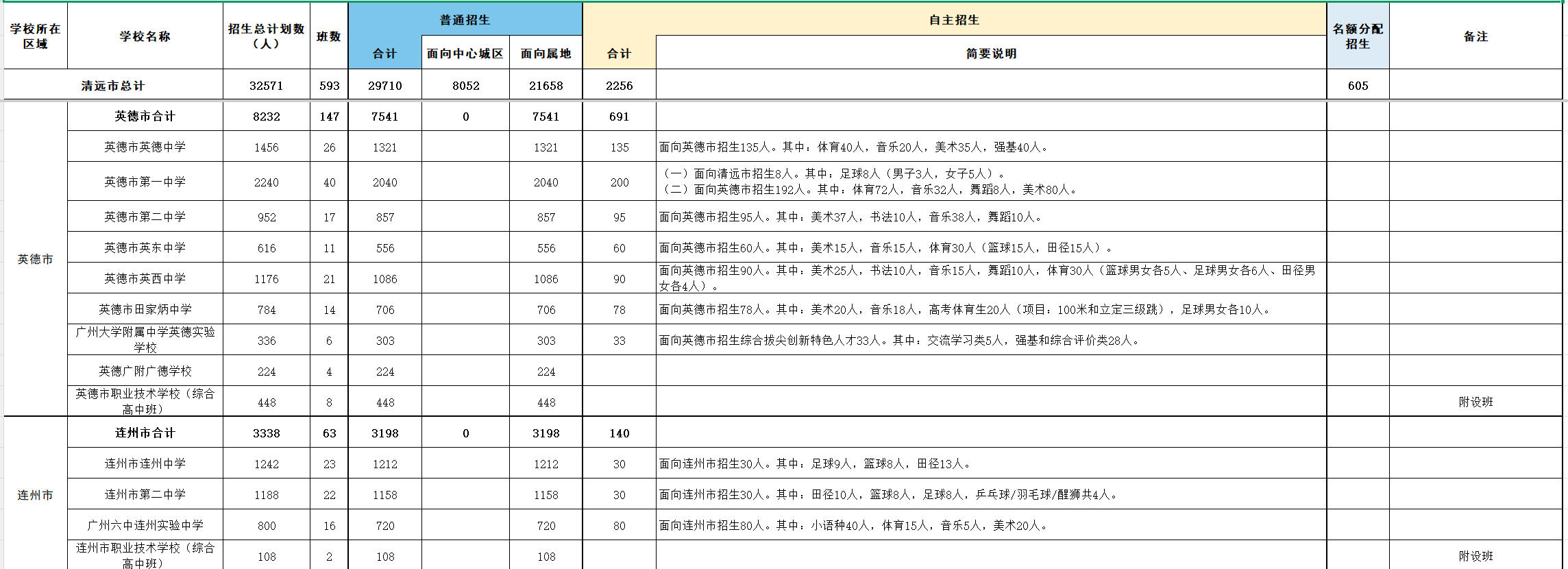The height and width of the screenshot is (569, 1568).
Task: Select the 面向英德市招生95人 description cell
Action: click(992, 217)
